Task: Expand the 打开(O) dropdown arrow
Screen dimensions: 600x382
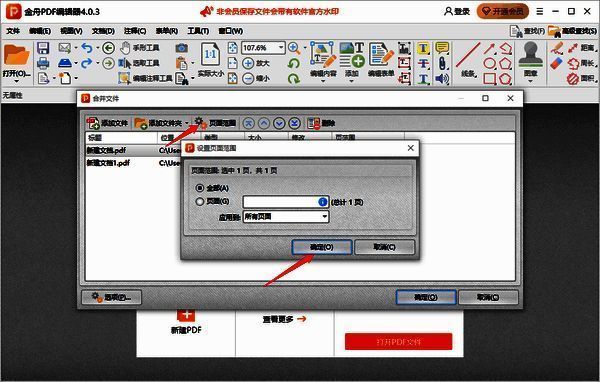Action: (x=16, y=82)
